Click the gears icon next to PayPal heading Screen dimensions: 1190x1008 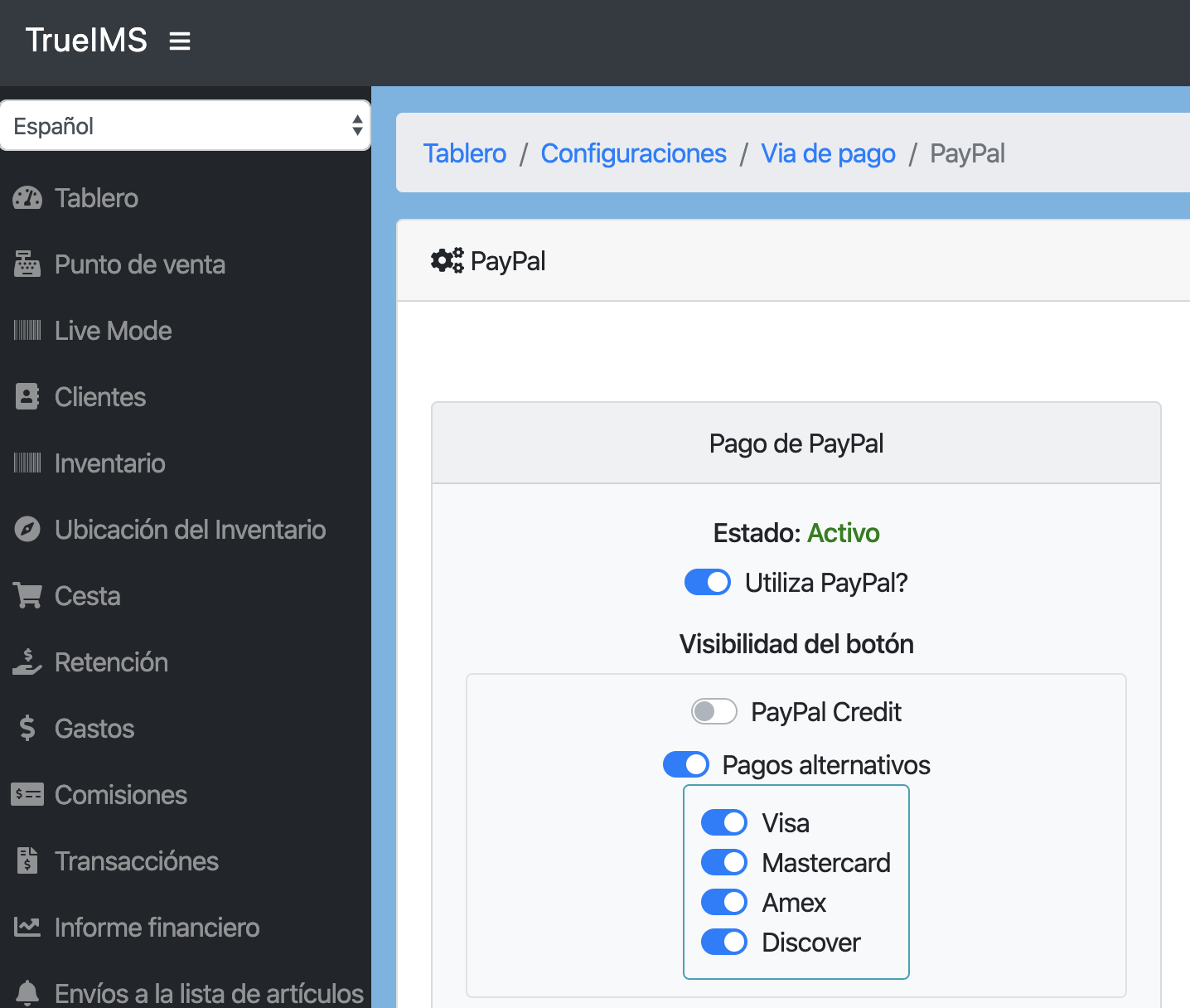pos(447,261)
